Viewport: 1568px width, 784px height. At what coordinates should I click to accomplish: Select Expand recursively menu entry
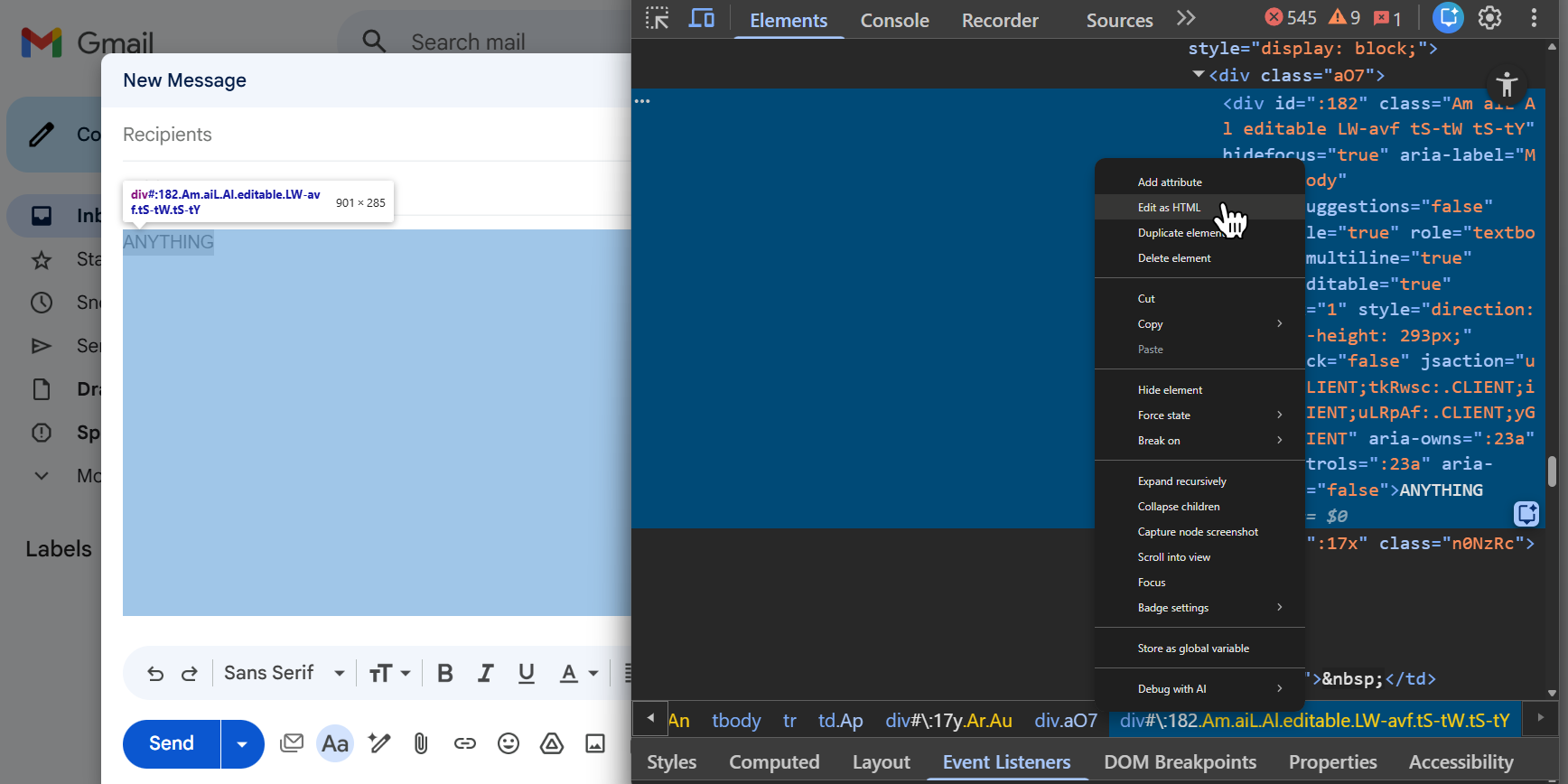(1199, 481)
